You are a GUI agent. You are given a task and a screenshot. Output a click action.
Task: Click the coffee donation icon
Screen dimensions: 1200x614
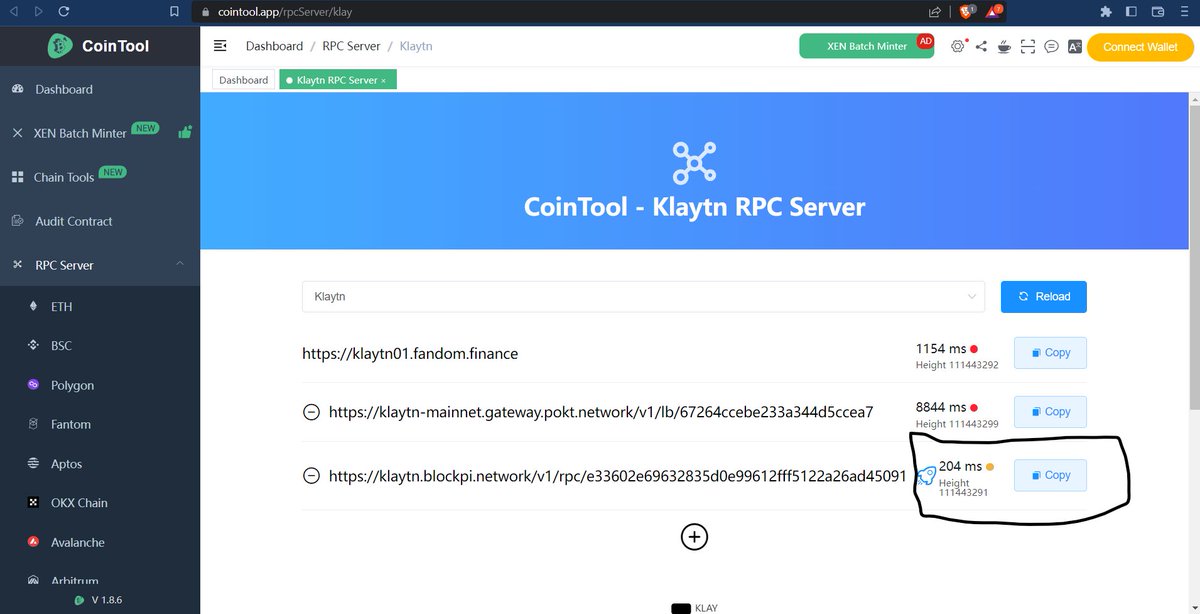pyautogui.click(x=1003, y=46)
